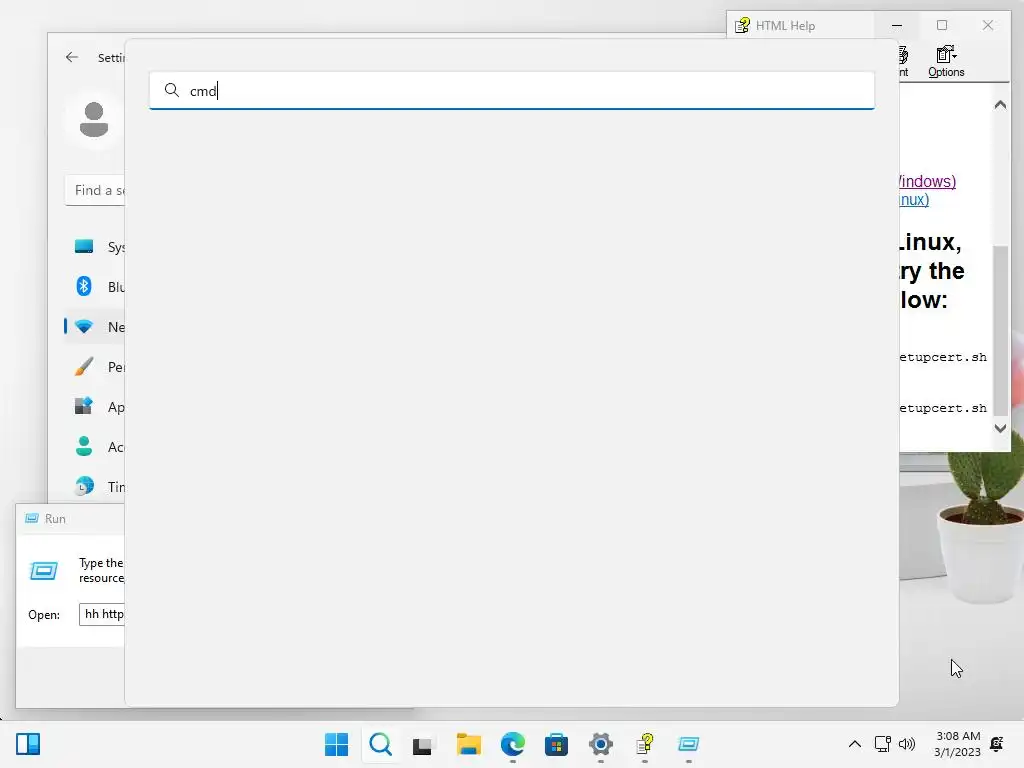
Task: Click the Run dialog title icon
Action: (x=31, y=519)
